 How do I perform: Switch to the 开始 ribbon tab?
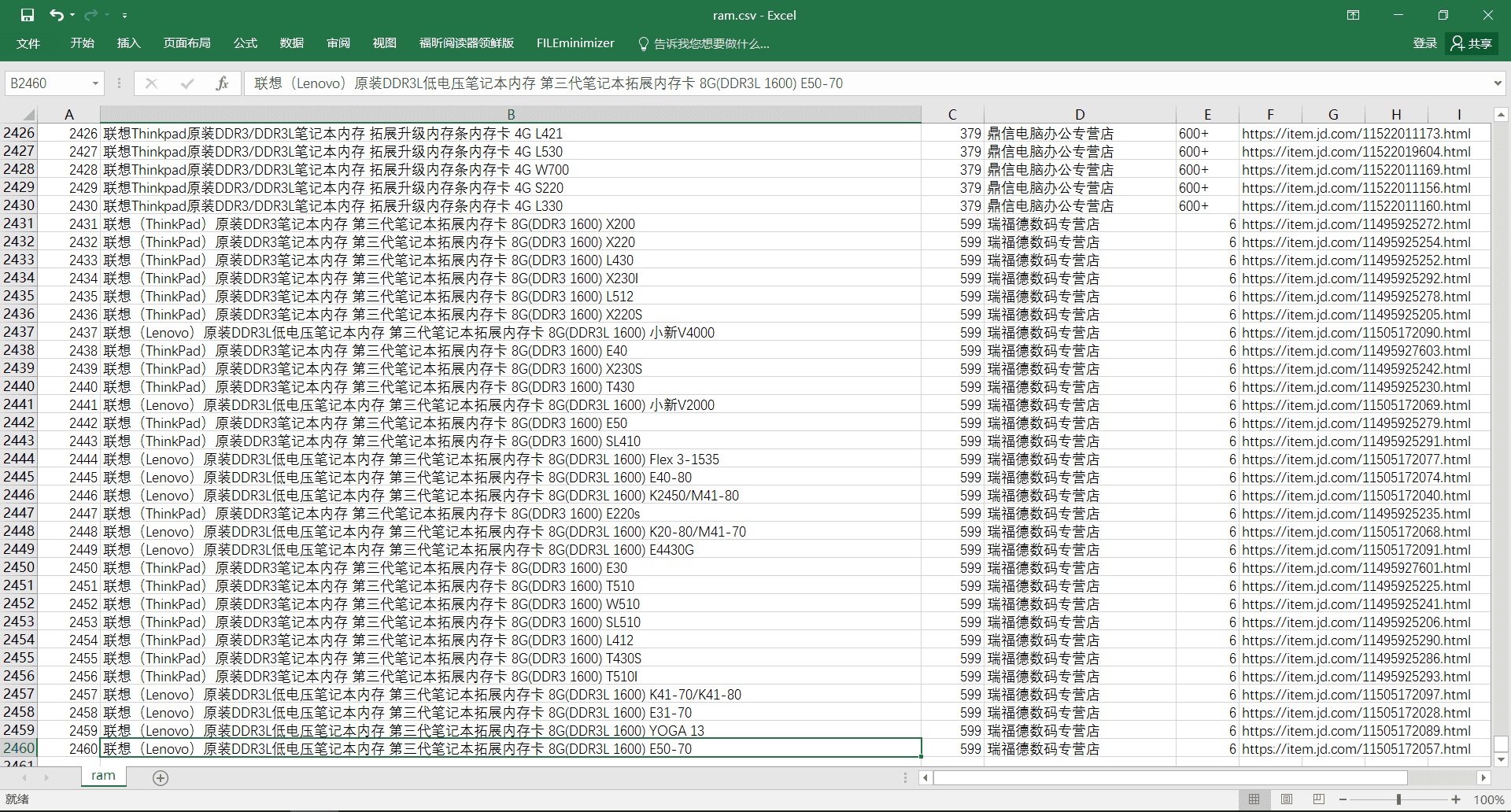pos(82,43)
